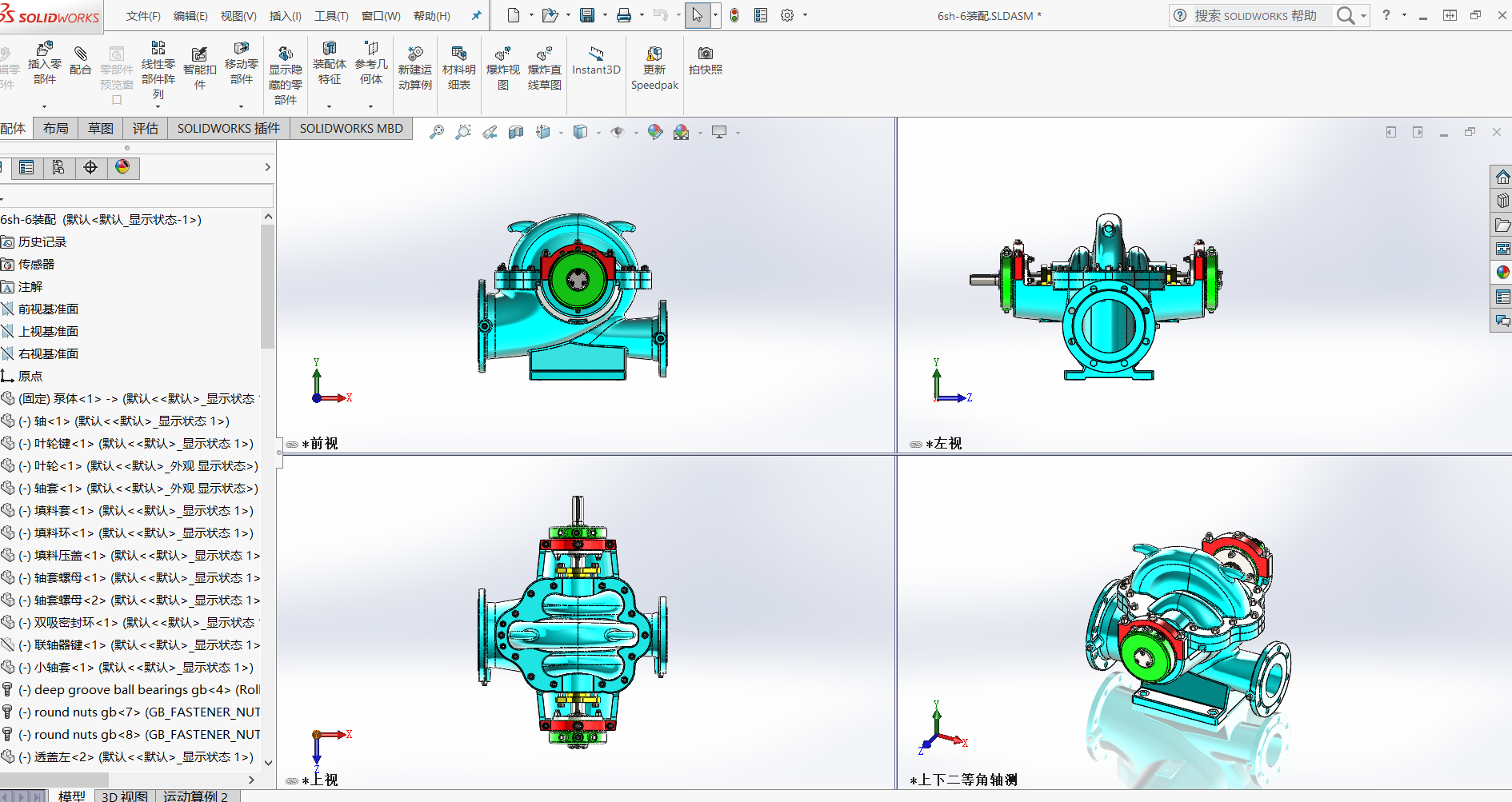The height and width of the screenshot is (802, 1512).
Task: Click 新建运动算例 (New Motion Study) tool
Action: pos(415,68)
